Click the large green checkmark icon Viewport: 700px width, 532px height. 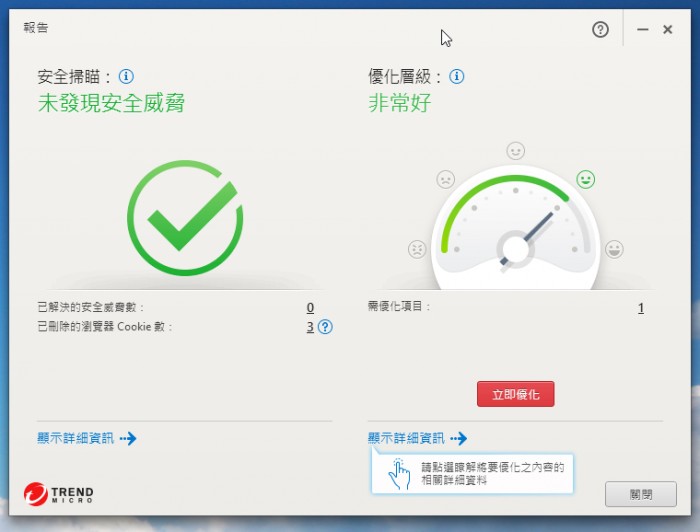point(185,217)
